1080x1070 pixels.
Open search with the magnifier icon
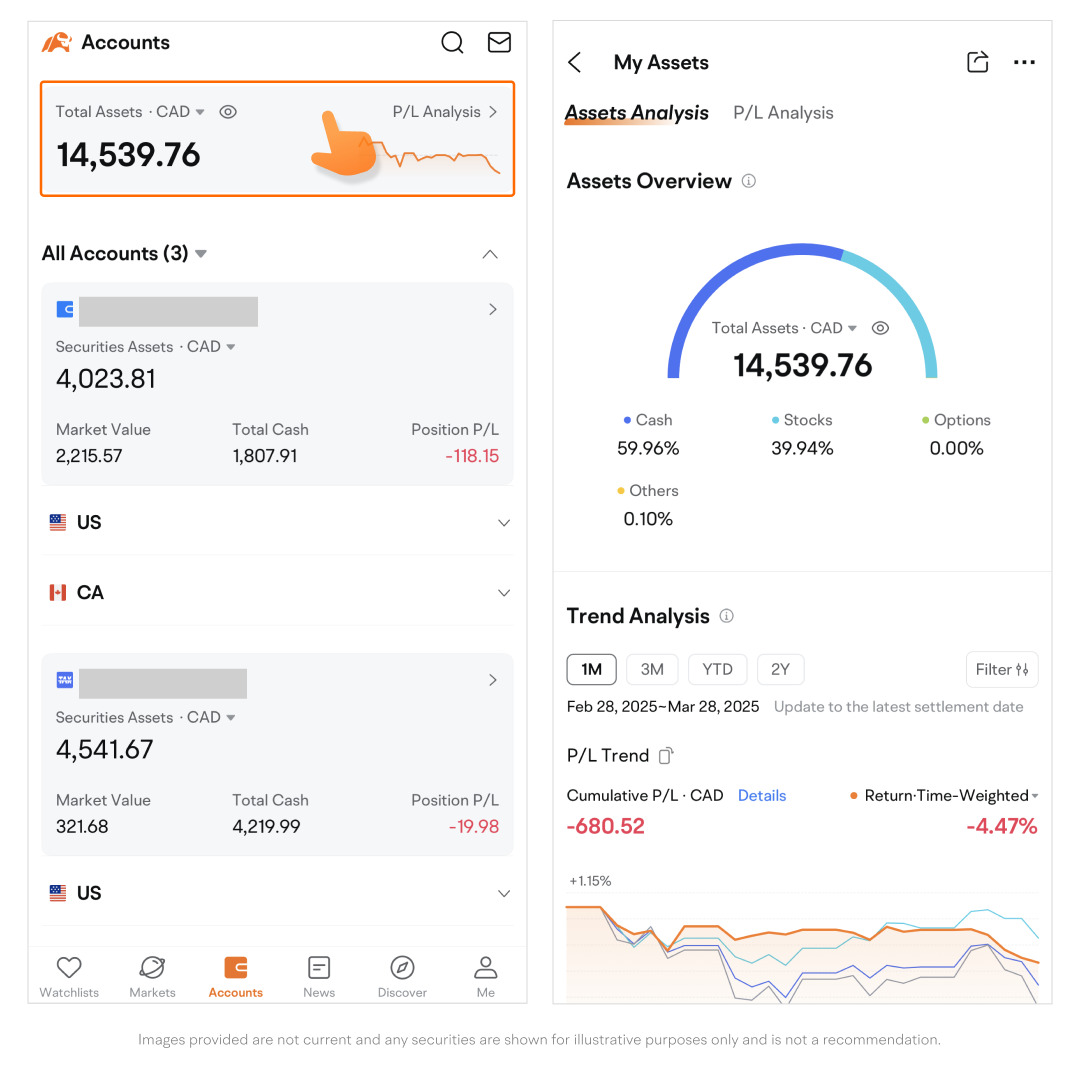(452, 42)
